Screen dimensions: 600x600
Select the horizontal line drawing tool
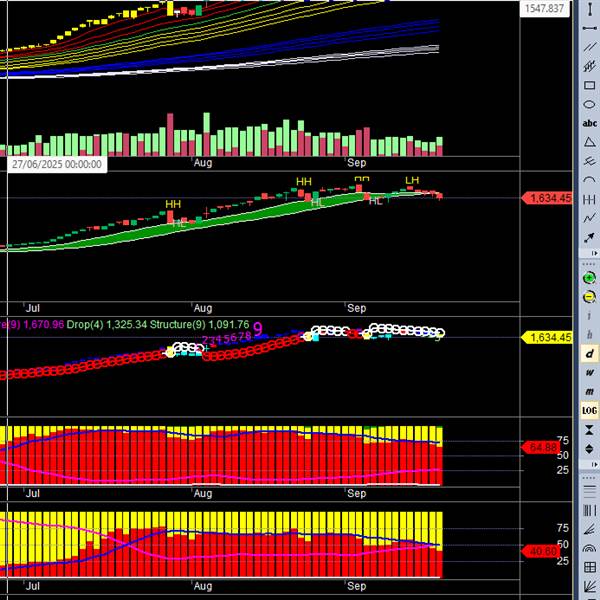point(589,28)
